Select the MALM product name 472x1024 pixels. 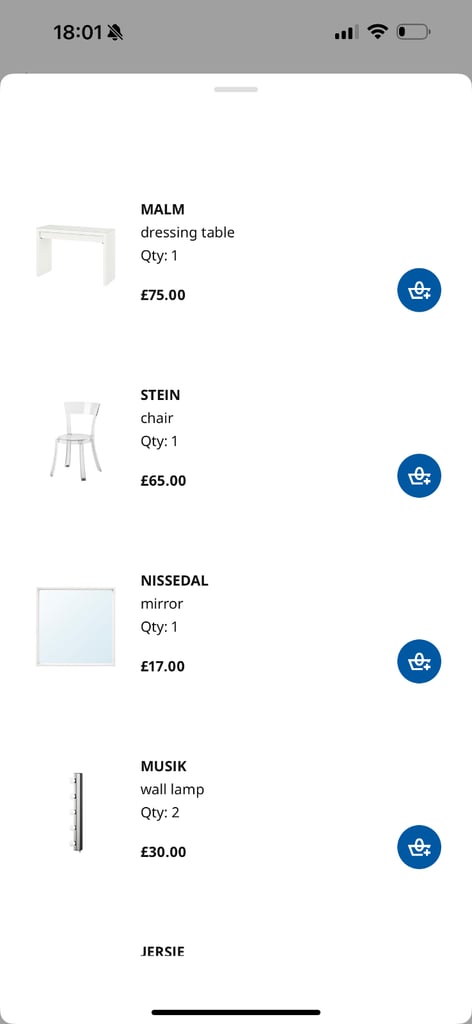[163, 210]
